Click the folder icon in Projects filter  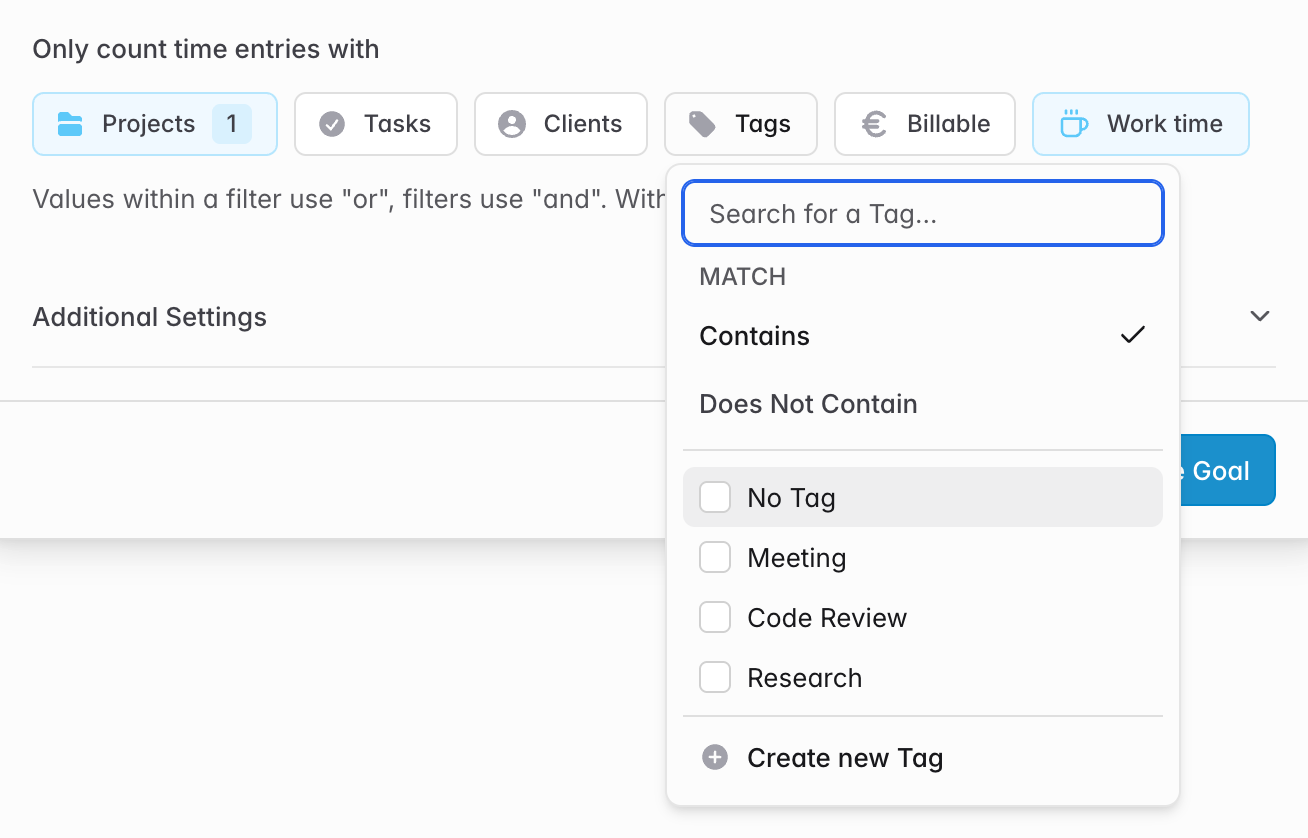pyautogui.click(x=70, y=124)
